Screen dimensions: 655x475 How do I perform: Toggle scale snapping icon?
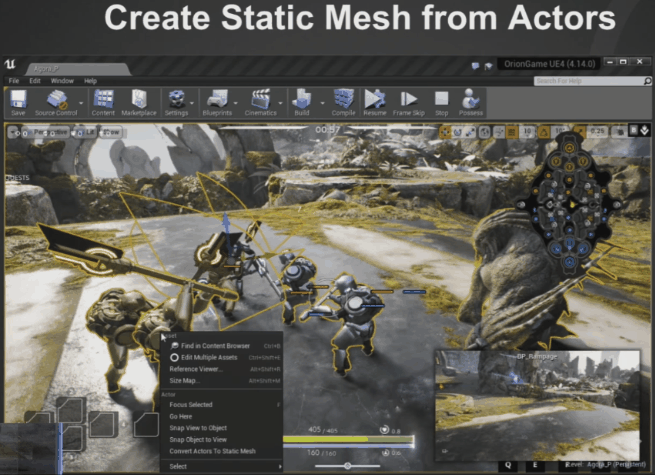tap(581, 132)
